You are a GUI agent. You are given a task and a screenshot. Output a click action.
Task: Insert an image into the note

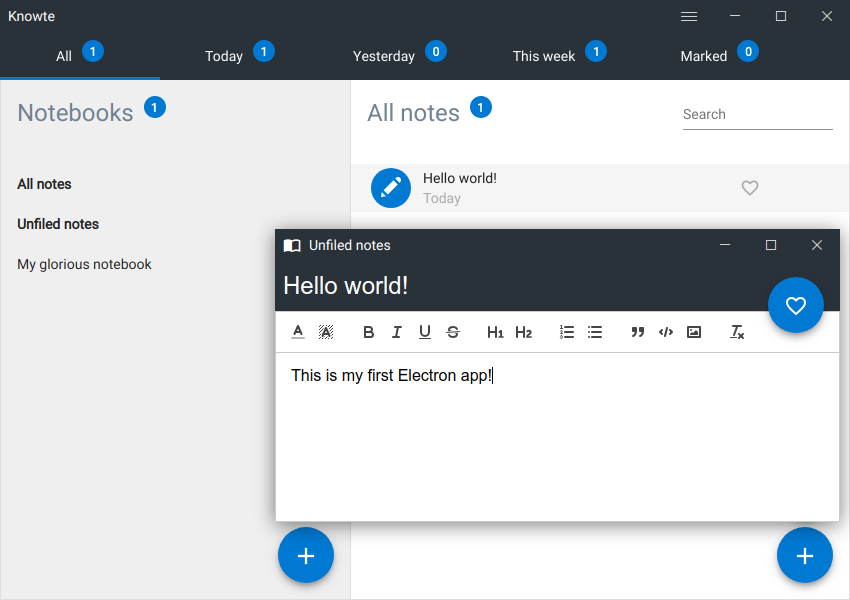point(694,332)
